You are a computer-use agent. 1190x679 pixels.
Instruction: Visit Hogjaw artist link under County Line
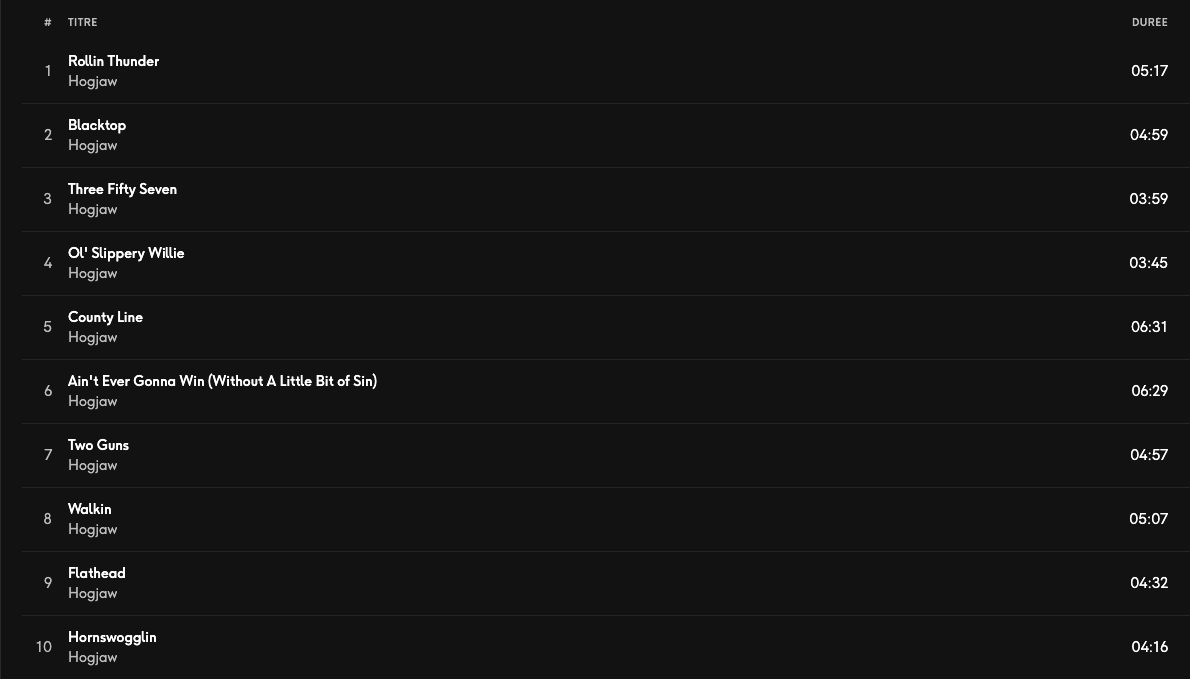point(93,338)
